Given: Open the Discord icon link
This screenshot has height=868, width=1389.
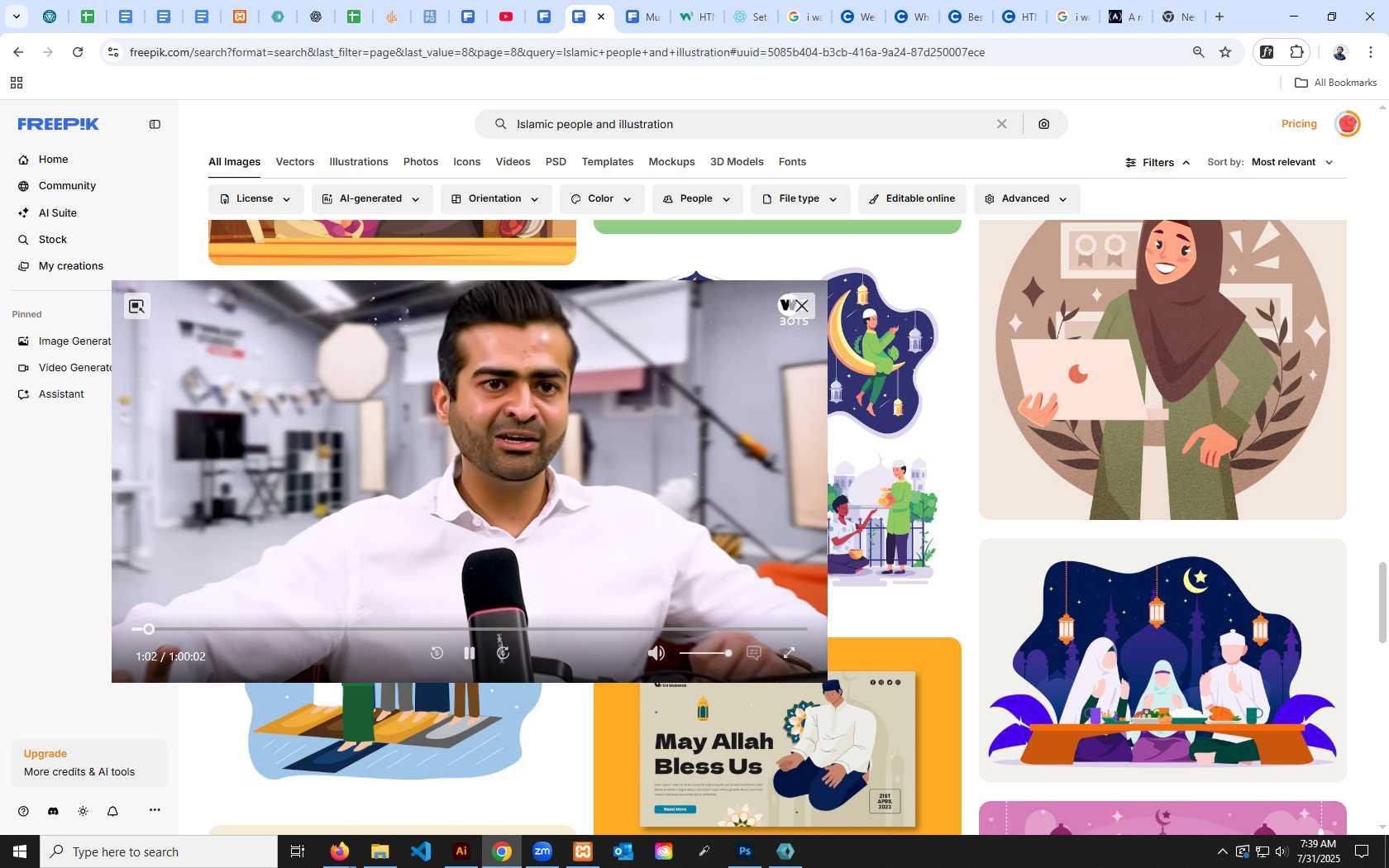Looking at the screenshot, I should (53, 811).
